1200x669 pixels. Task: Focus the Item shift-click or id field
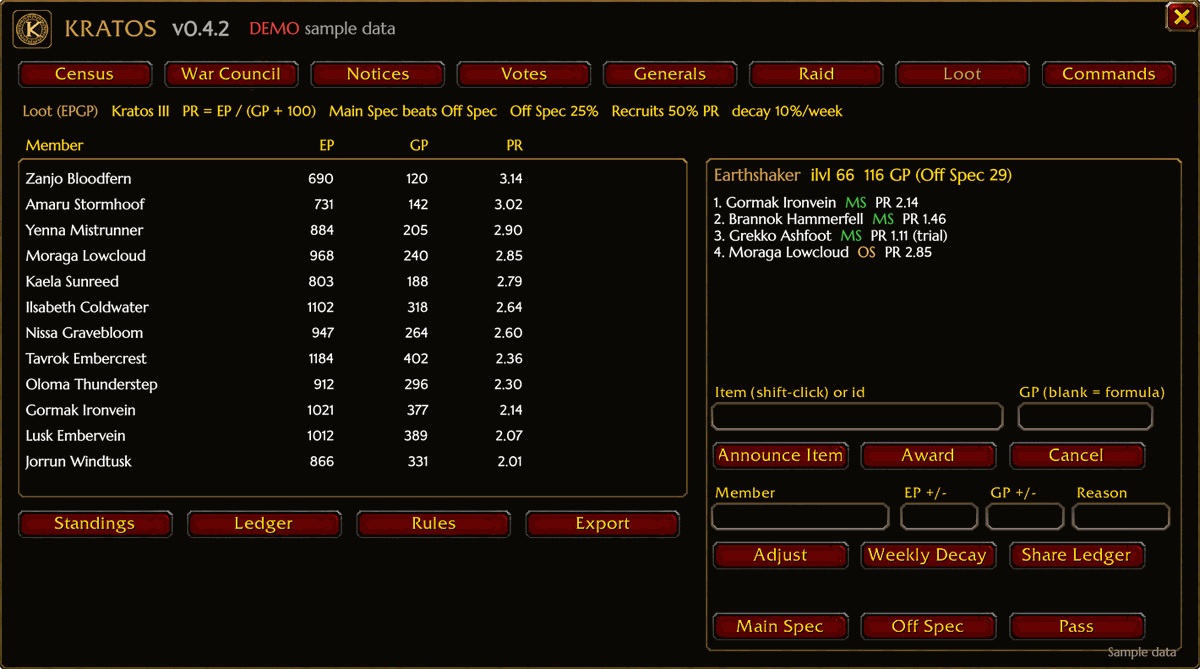coord(857,417)
